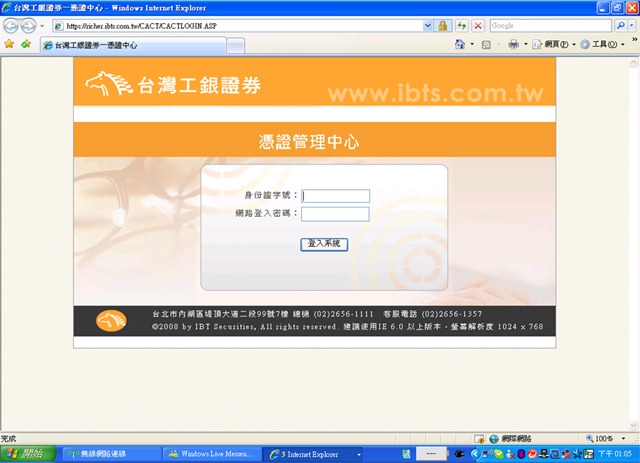Screen dimensions: 640x463
Task: Open the recent pages dropdown beside Forward
Action: tap(42, 26)
